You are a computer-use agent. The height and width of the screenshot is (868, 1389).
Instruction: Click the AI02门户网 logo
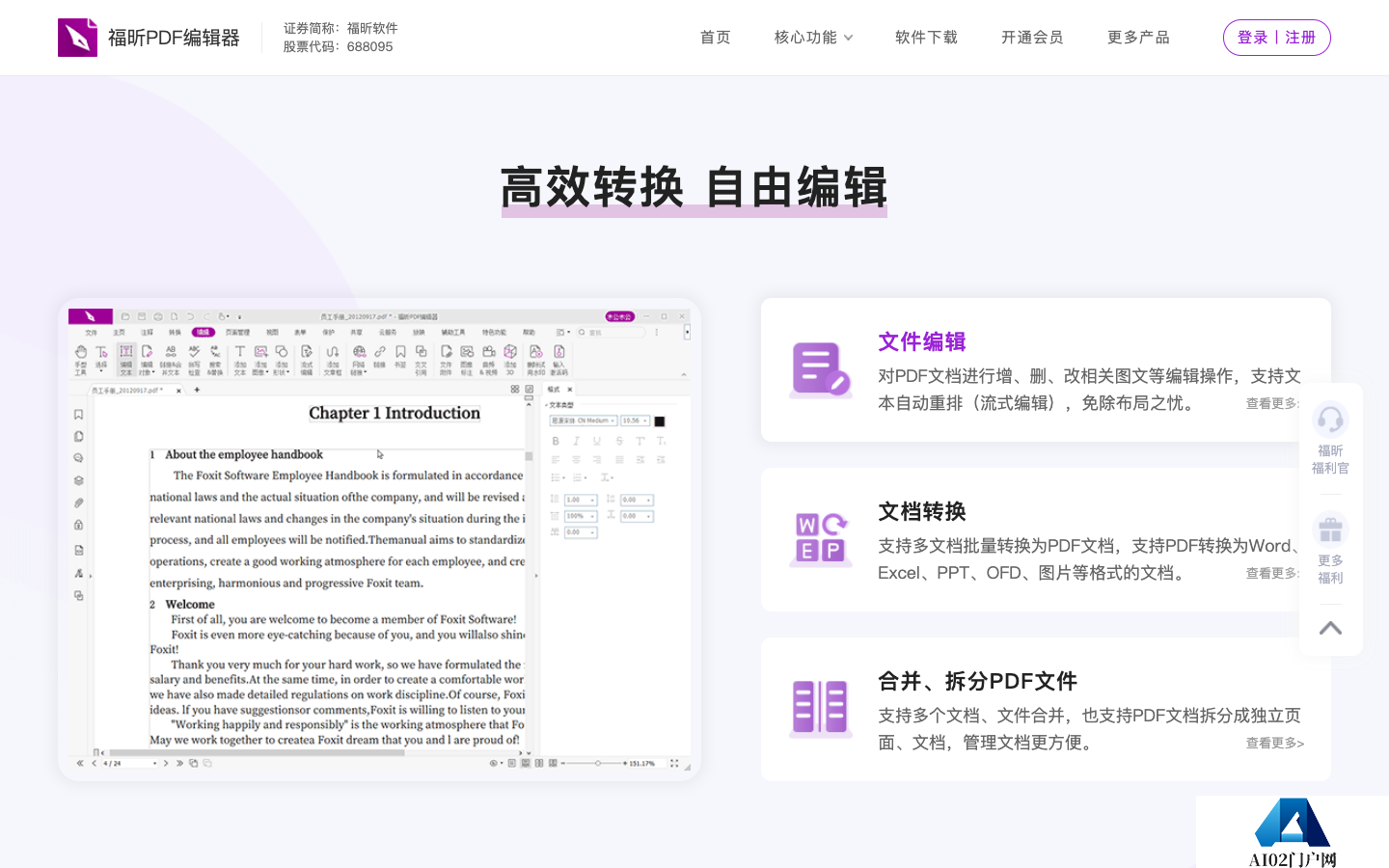(x=1293, y=832)
